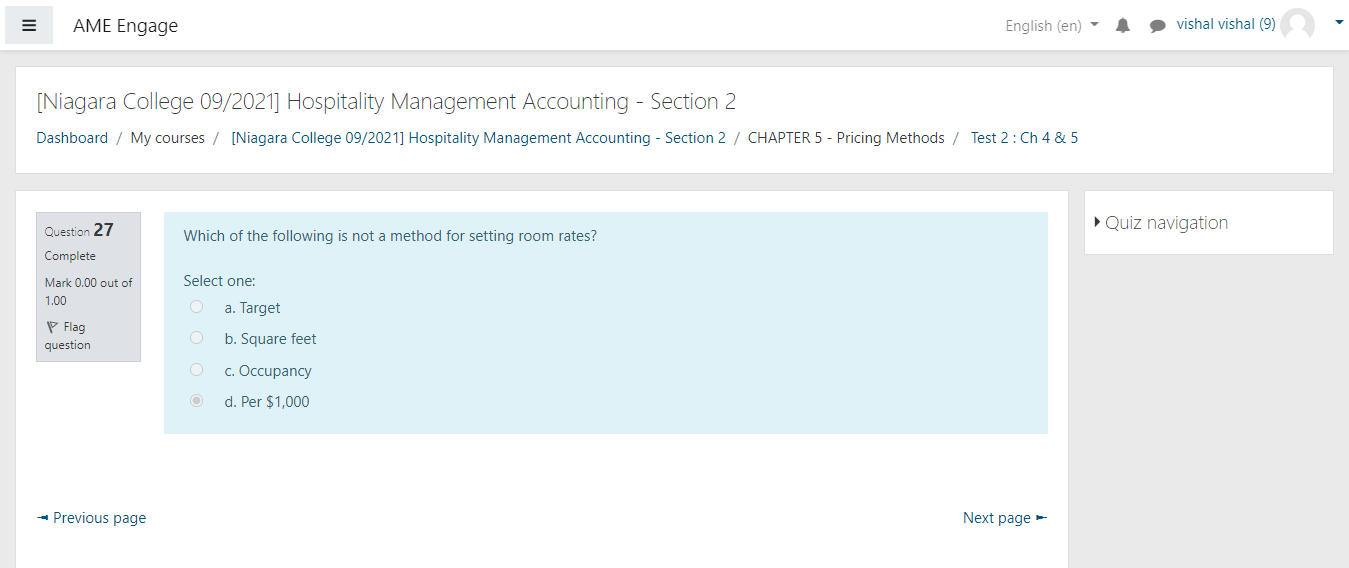Select radio button for b. Square feet

coord(197,338)
